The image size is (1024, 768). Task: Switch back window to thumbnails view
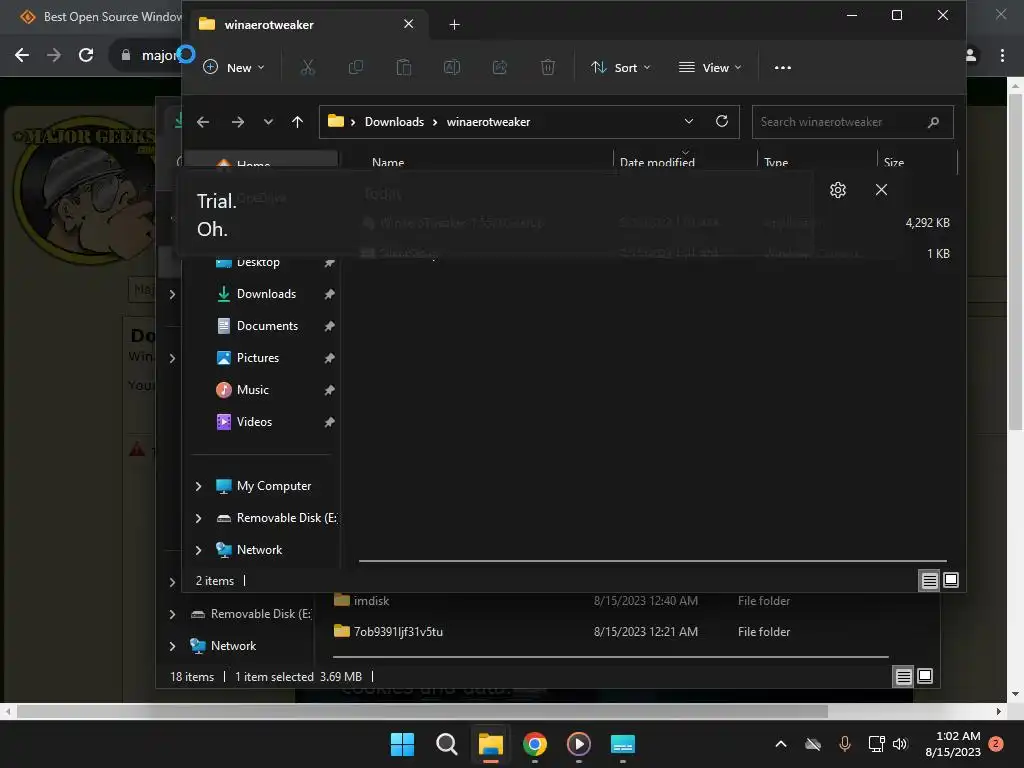pos(925,677)
